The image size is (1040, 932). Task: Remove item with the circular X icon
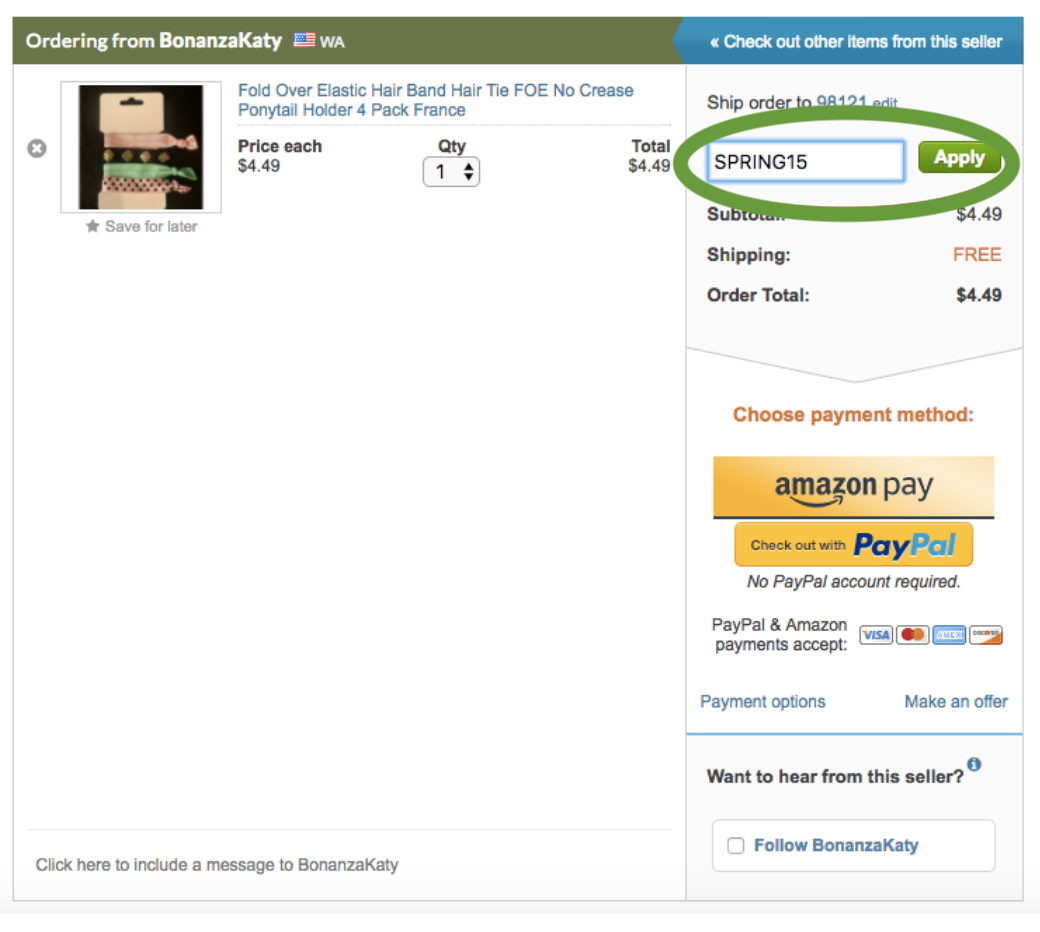coord(37,148)
